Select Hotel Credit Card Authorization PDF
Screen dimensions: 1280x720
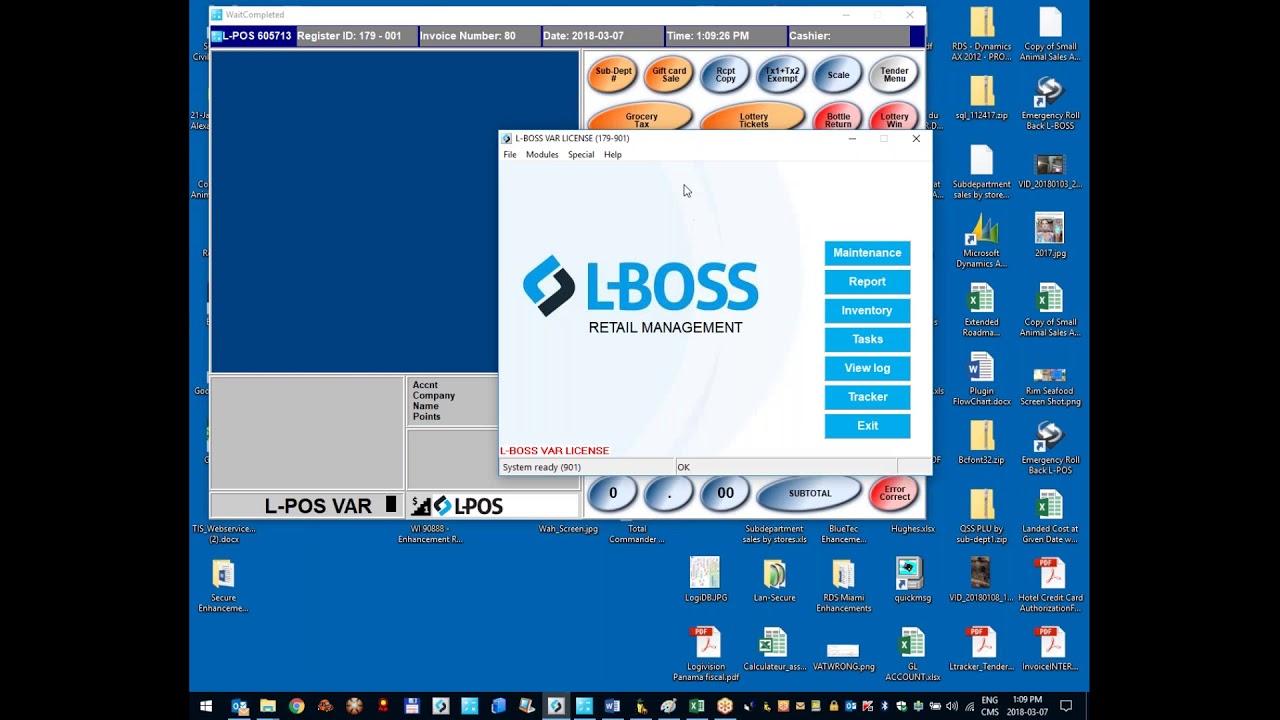pyautogui.click(x=1049, y=586)
